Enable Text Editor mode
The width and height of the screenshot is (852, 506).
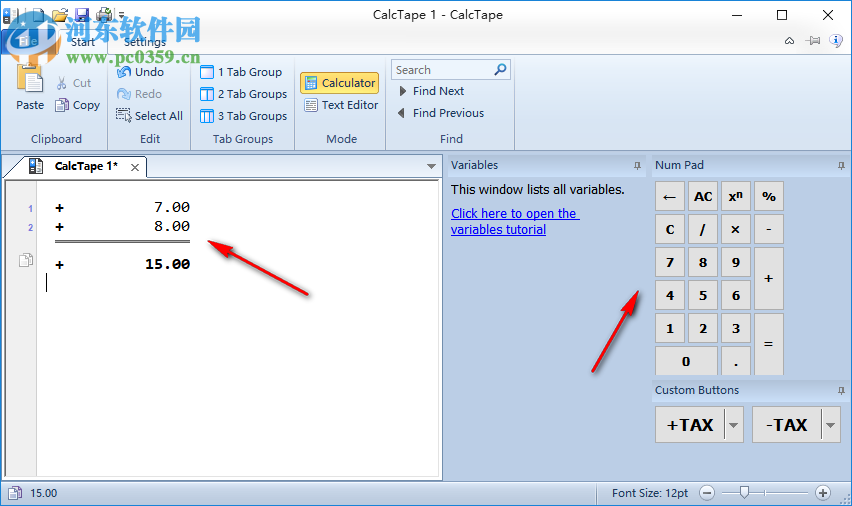(341, 105)
